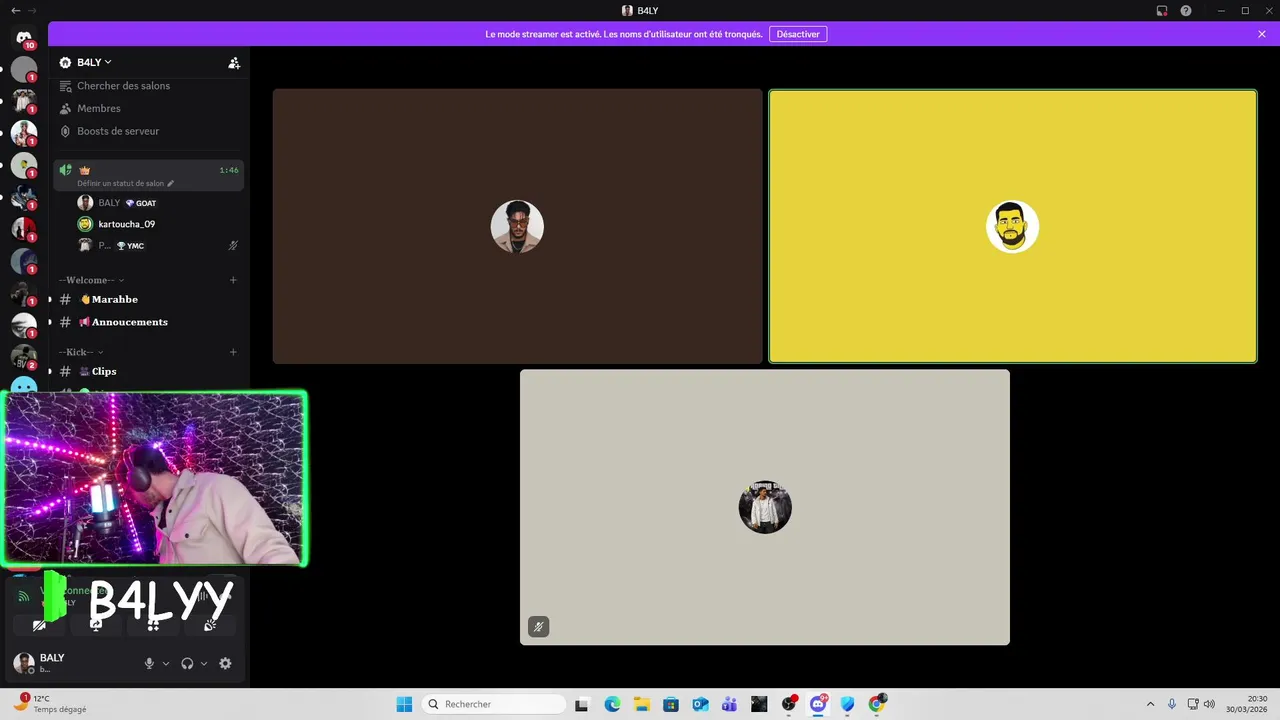Click the pencil icon next to salon status
The height and width of the screenshot is (720, 1280).
pos(171,184)
